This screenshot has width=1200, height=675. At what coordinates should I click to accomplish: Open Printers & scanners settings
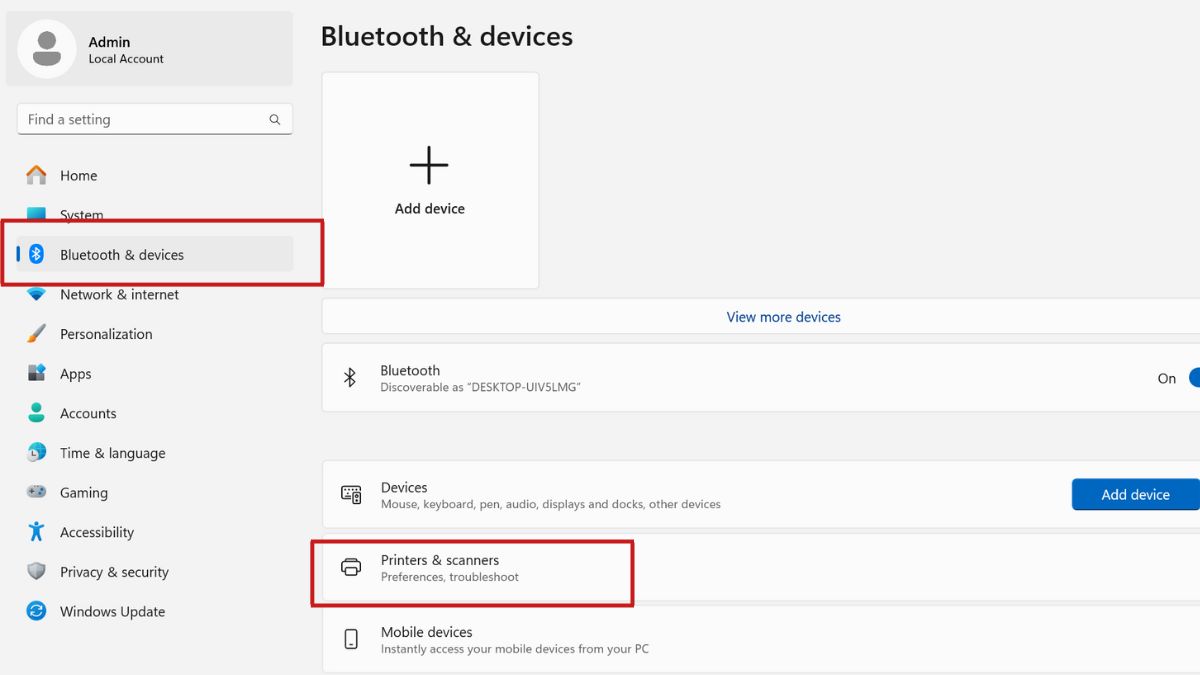tap(761, 567)
